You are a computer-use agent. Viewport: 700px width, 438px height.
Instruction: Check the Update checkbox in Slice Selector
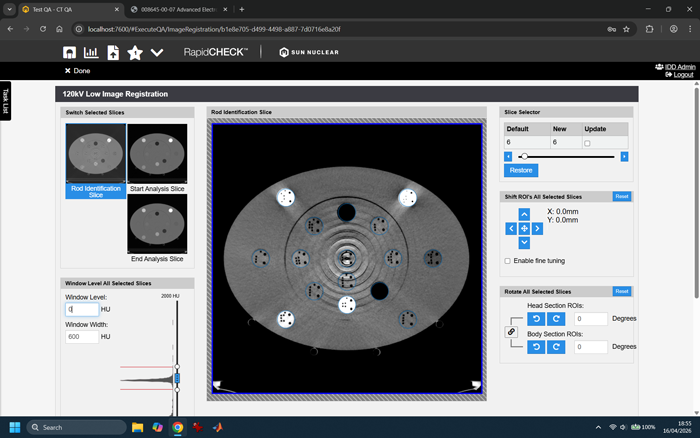click(x=587, y=143)
